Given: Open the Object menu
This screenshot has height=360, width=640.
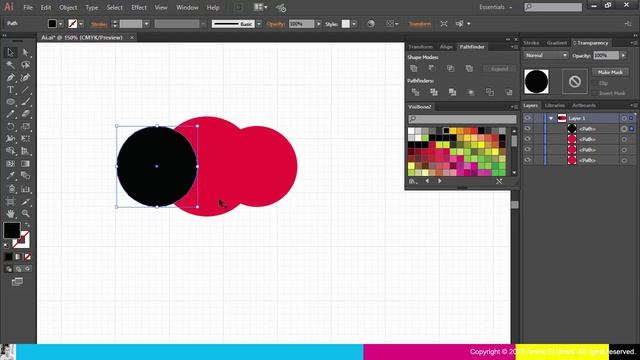Looking at the screenshot, I should click(x=68, y=7).
